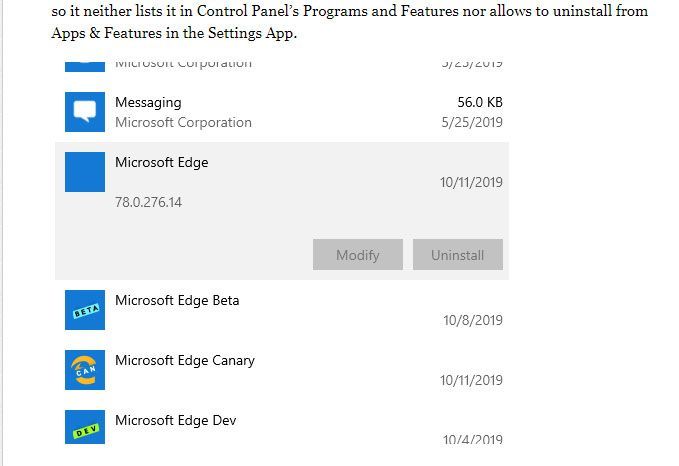Click the Edge Beta install date 10/8/2019
679x466 pixels.
(x=473, y=320)
